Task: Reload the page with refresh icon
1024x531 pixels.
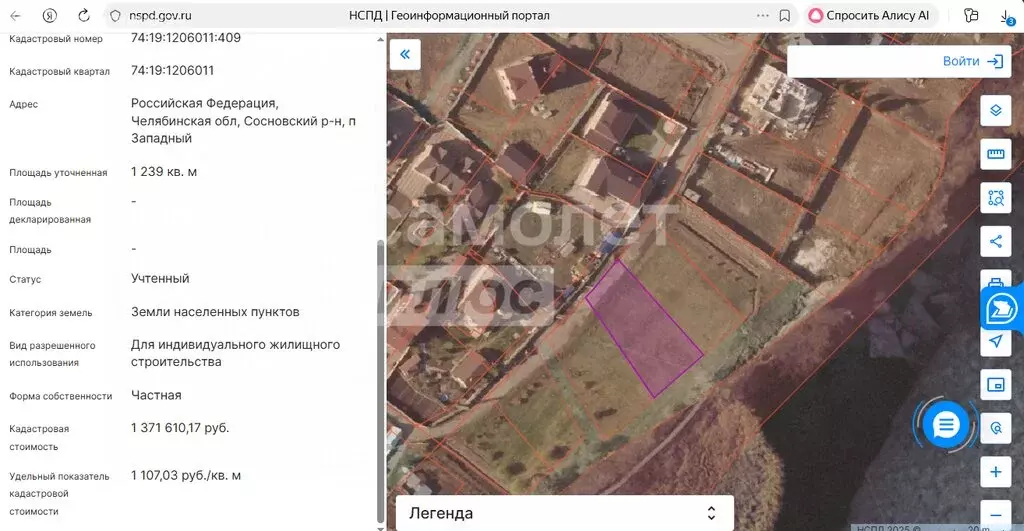Action: click(x=84, y=16)
